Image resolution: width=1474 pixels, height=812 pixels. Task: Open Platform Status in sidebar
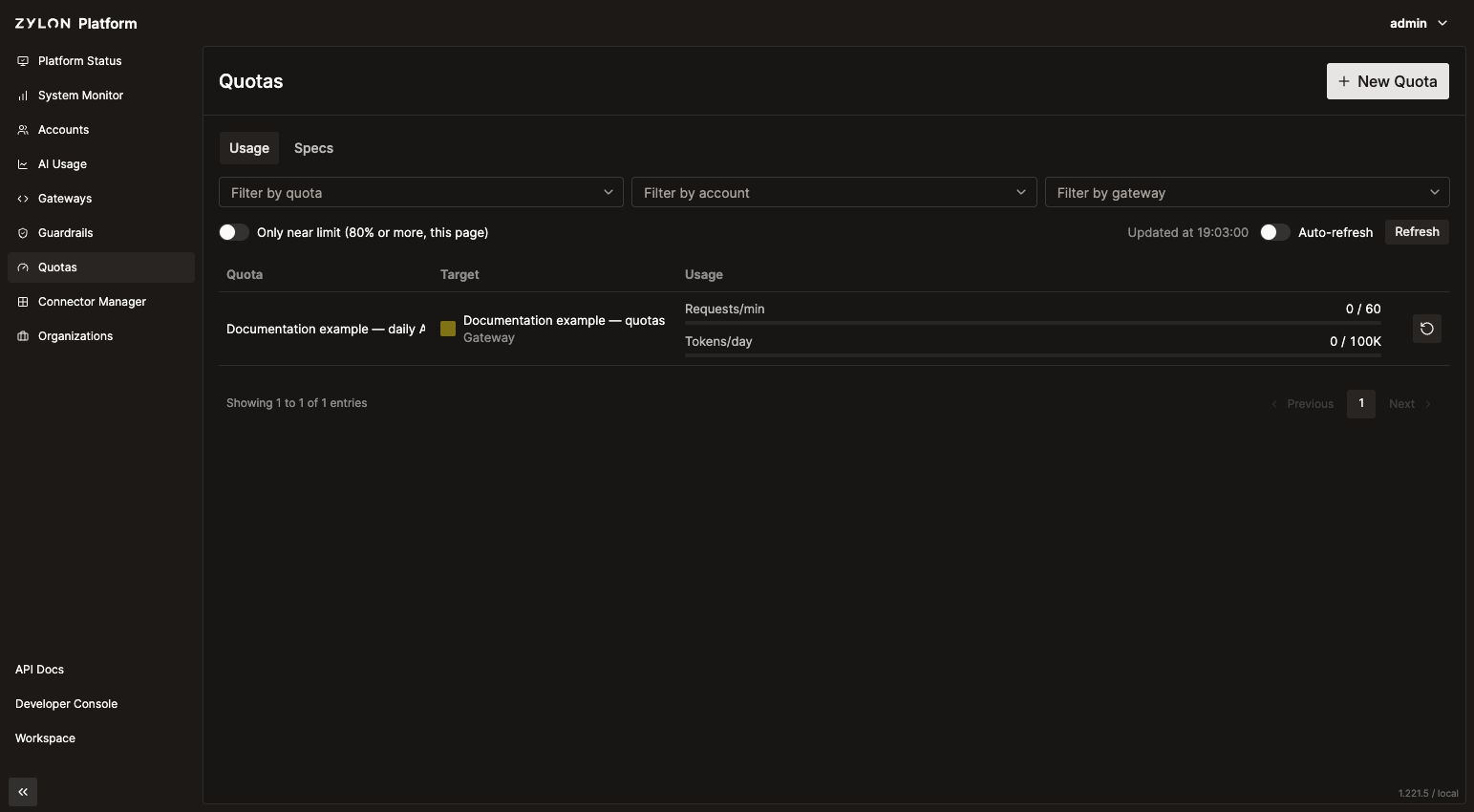(101, 61)
